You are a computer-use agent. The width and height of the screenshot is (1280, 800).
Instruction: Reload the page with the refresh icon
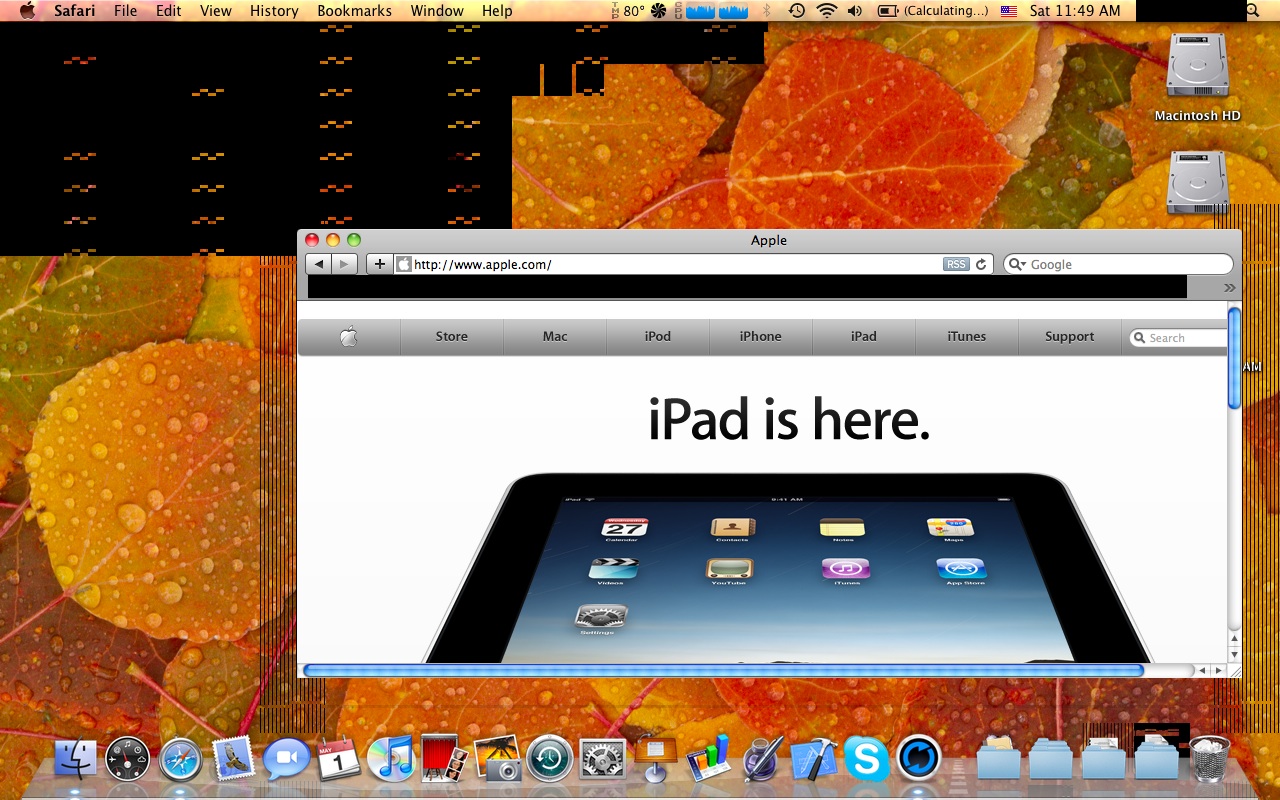(982, 264)
